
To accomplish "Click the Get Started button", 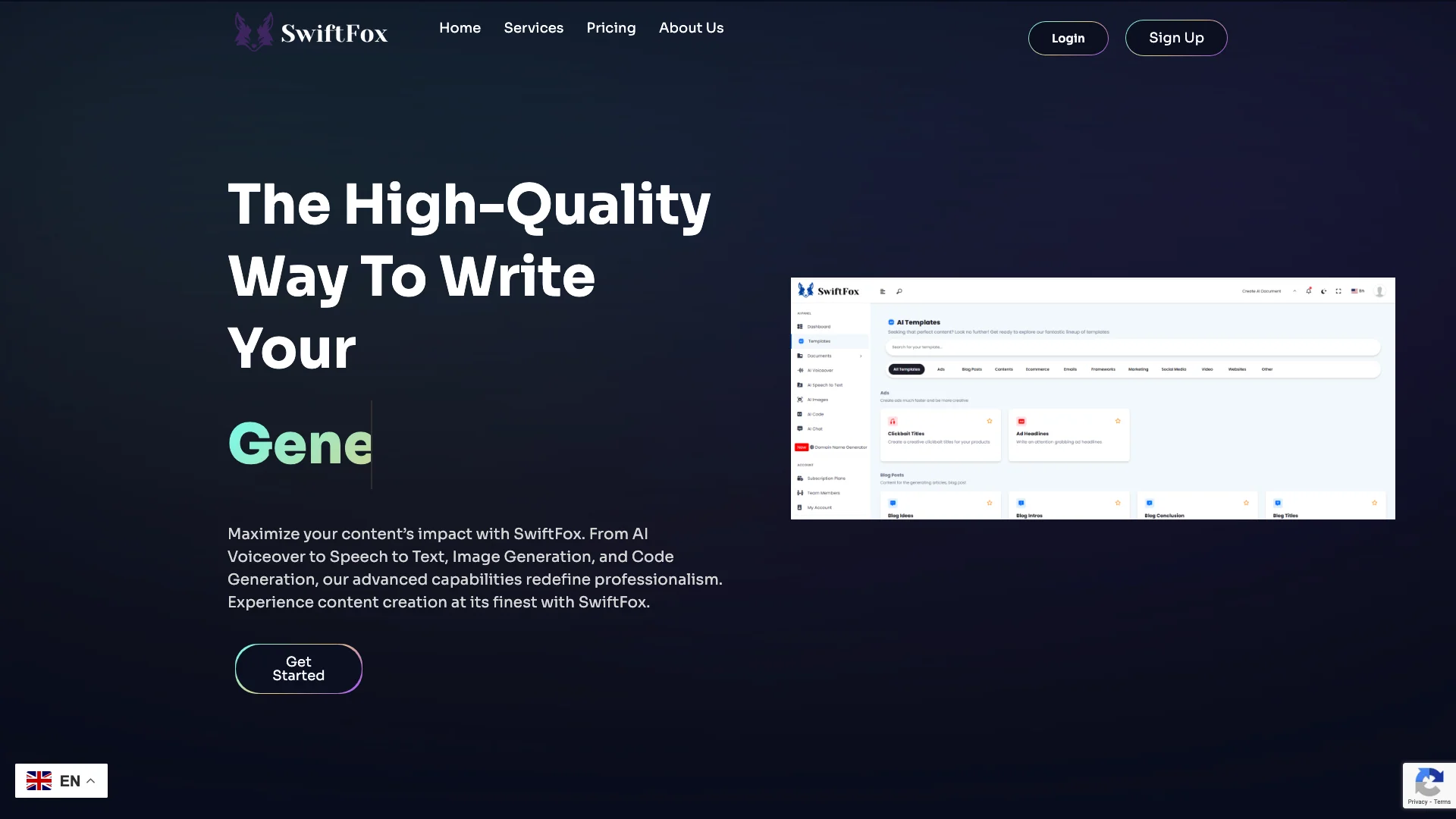I will coord(298,668).
